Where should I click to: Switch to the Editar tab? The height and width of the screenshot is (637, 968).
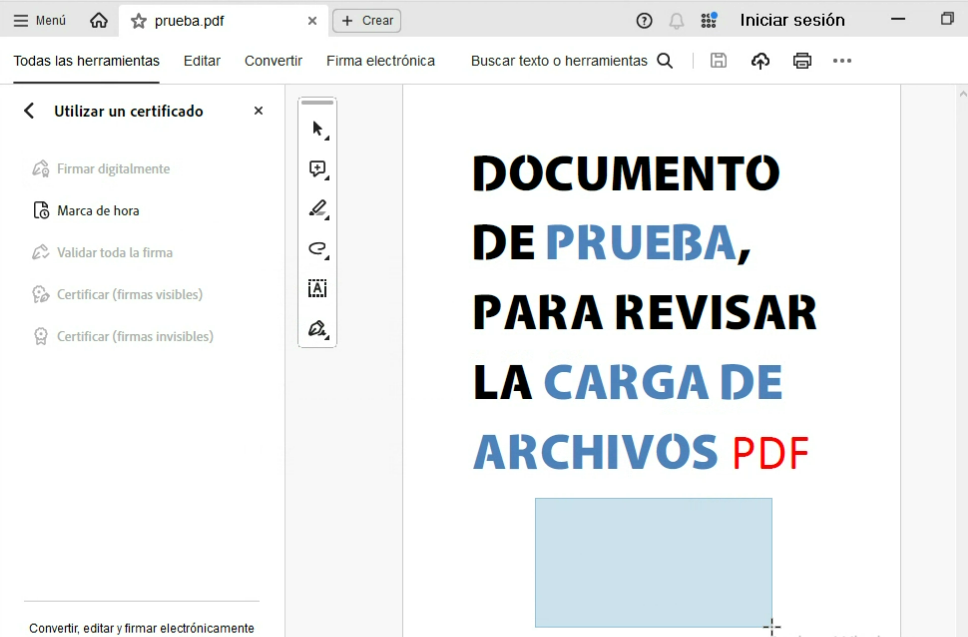(202, 61)
